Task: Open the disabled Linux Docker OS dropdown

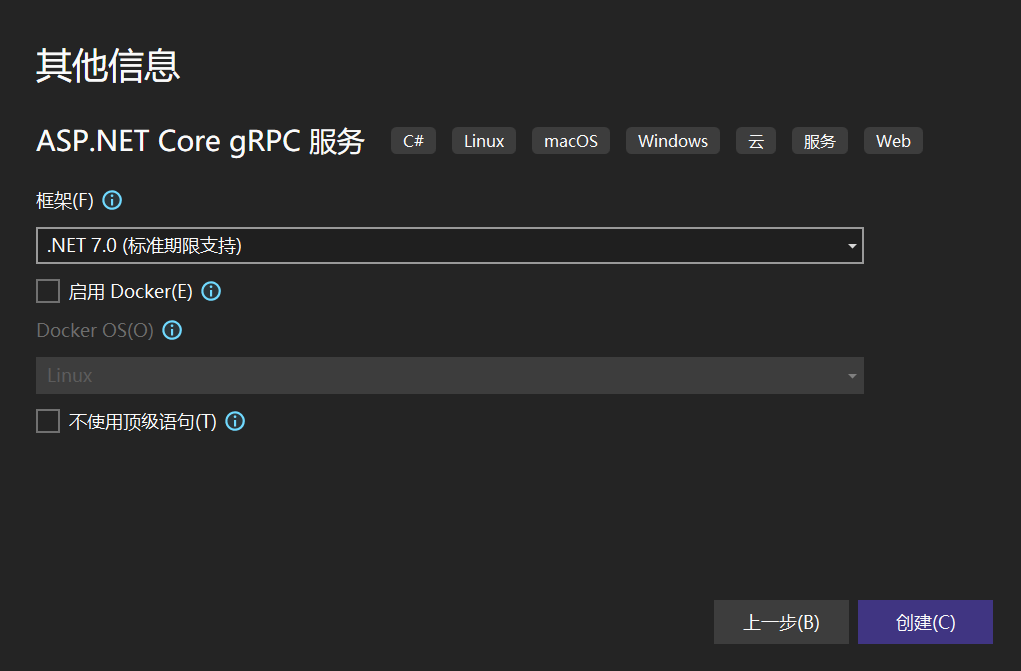Action: pos(450,375)
